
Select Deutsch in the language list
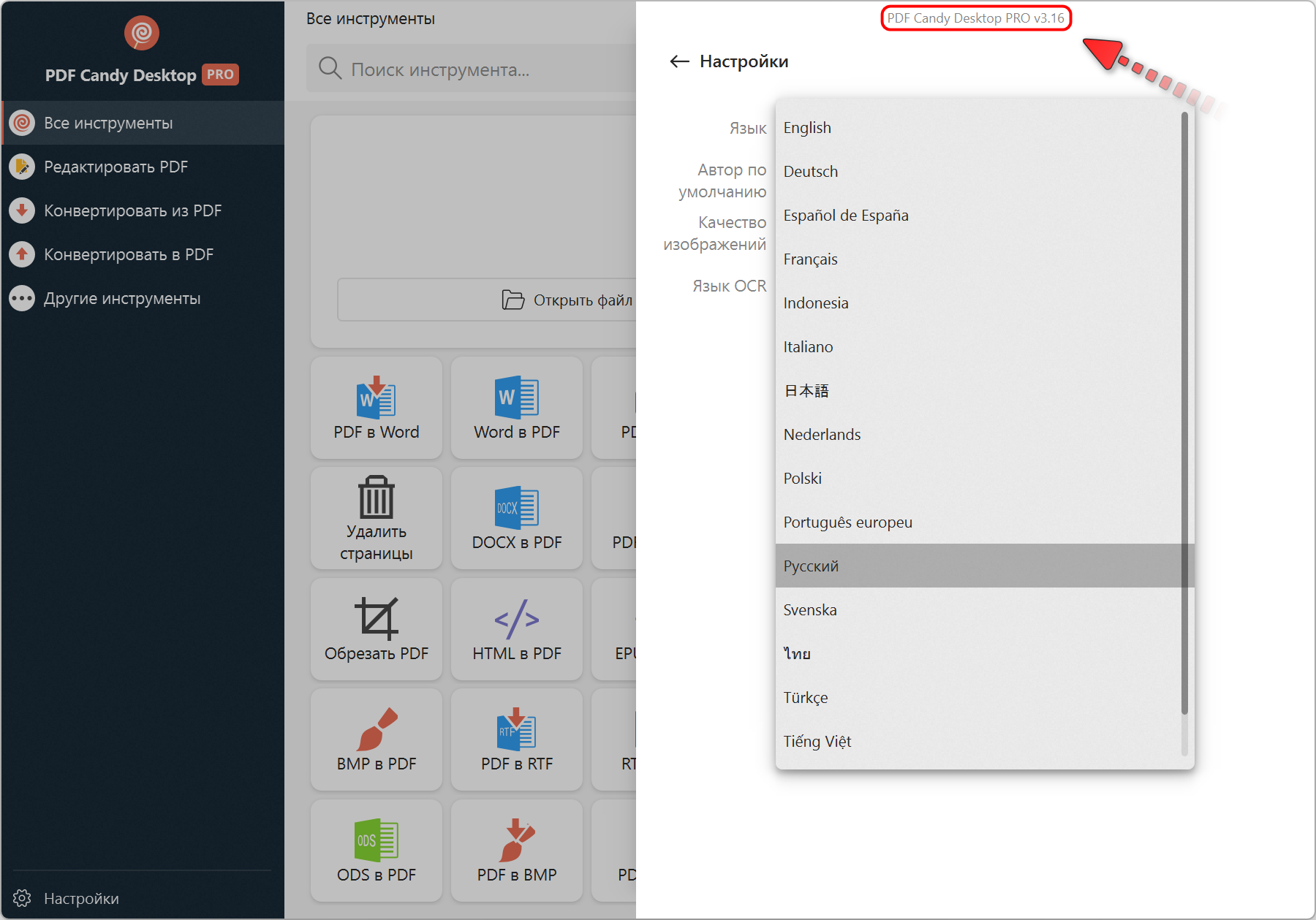[978, 171]
